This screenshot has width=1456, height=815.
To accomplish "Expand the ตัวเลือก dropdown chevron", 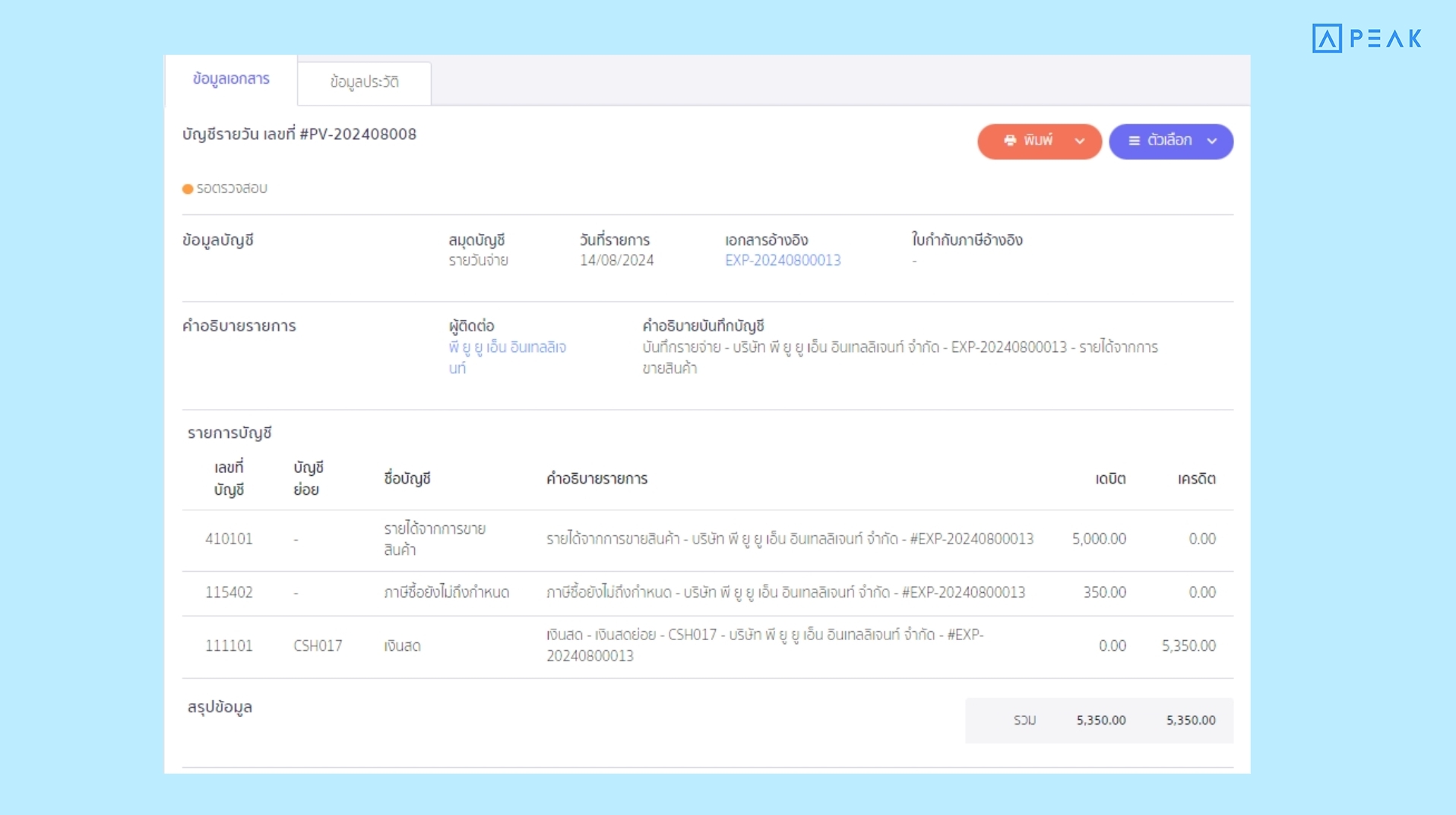I will pyautogui.click(x=1212, y=141).
